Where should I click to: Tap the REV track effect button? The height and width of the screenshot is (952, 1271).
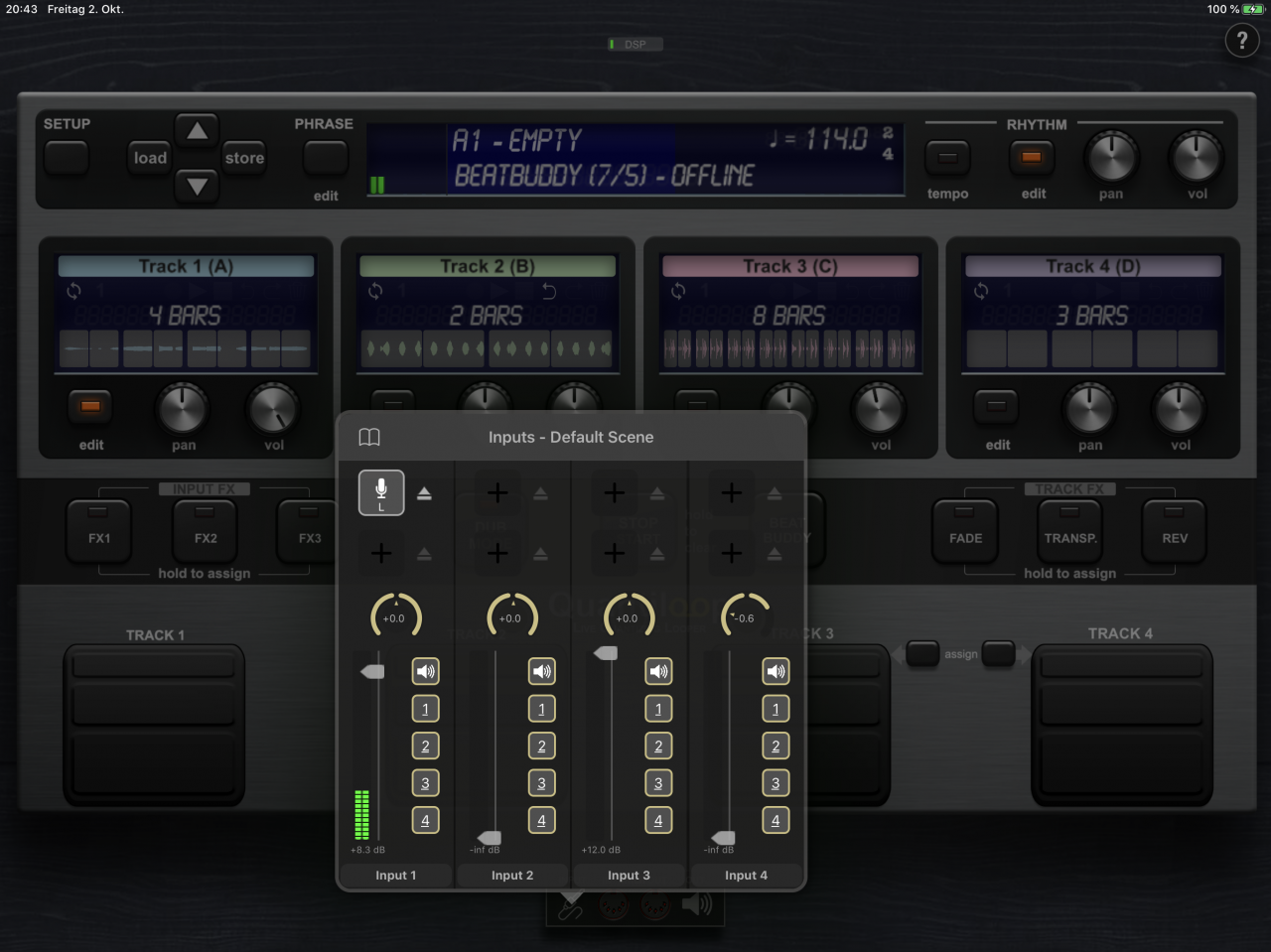coord(1175,531)
